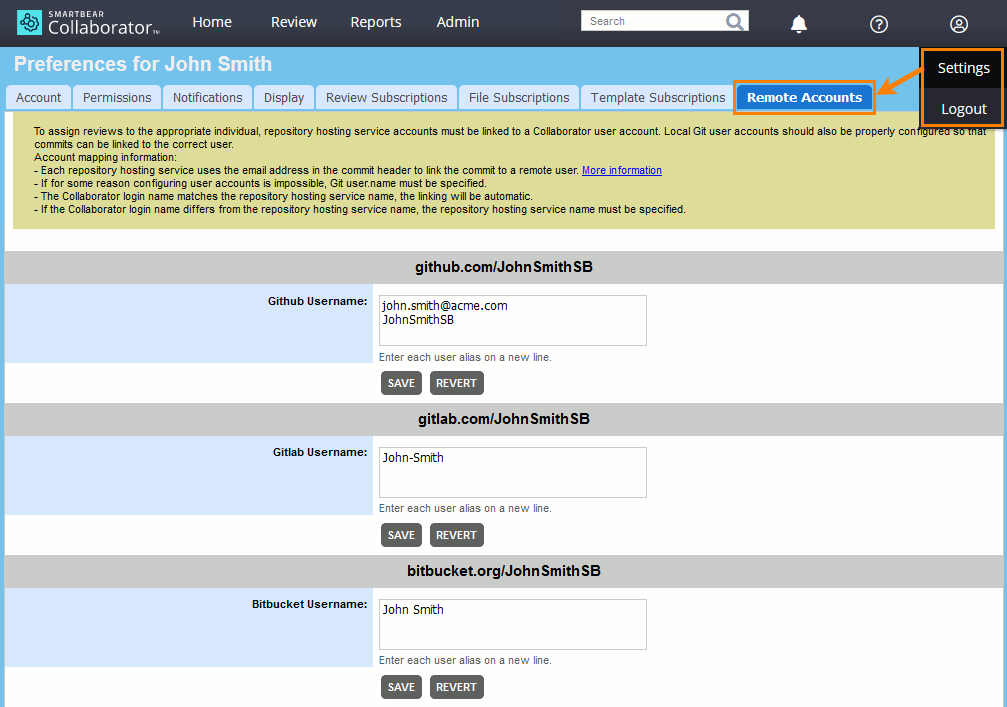The image size is (1007, 707).
Task: Select the Remote Accounts tab
Action: coord(804,98)
